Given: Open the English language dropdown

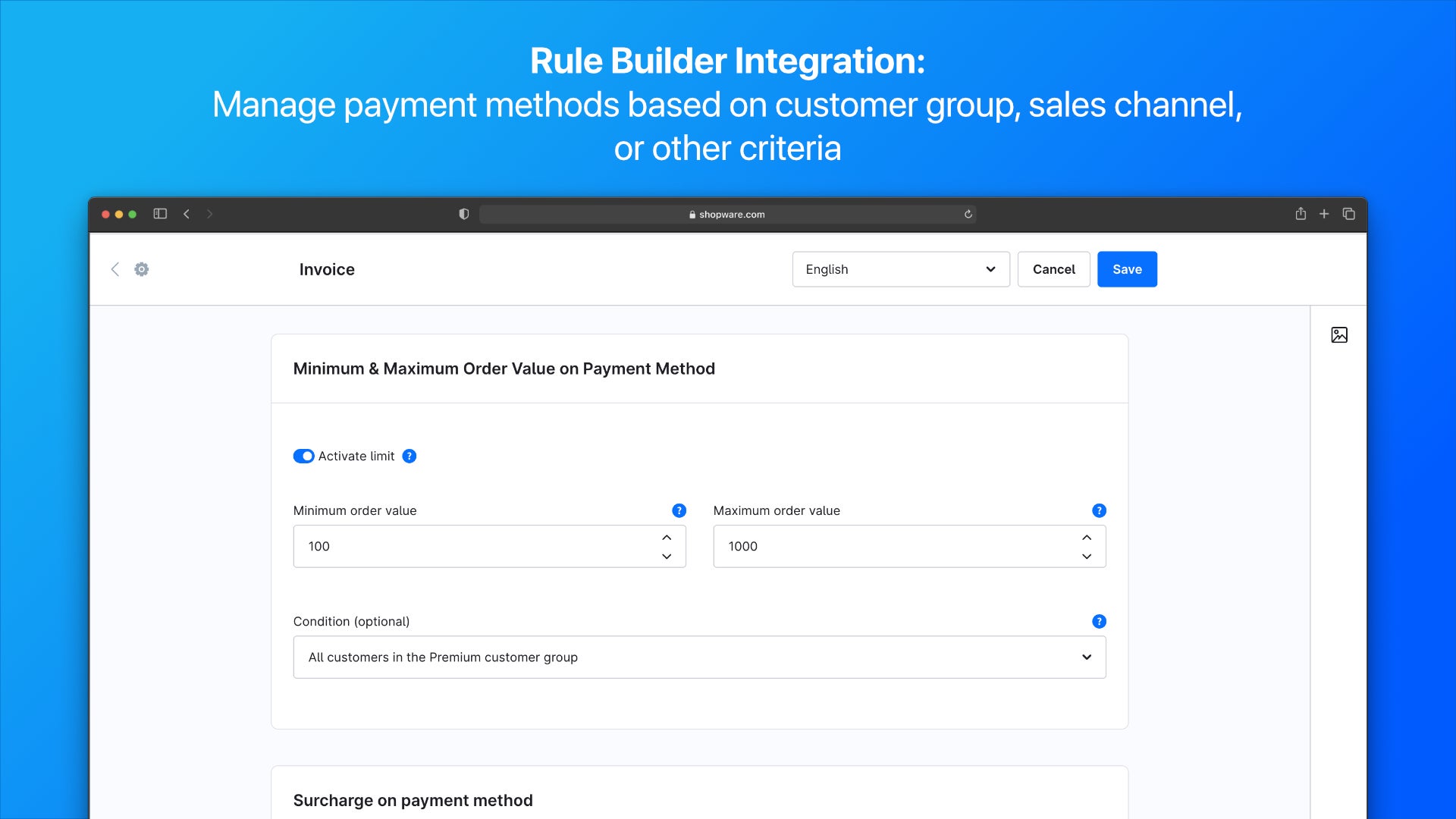Looking at the screenshot, I should pos(900,269).
